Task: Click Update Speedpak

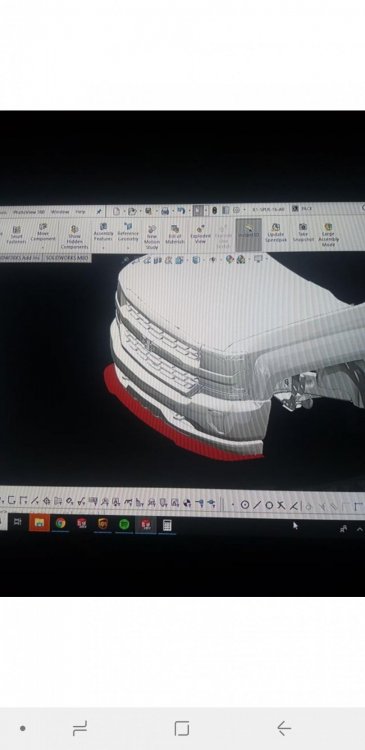Action: tap(276, 232)
